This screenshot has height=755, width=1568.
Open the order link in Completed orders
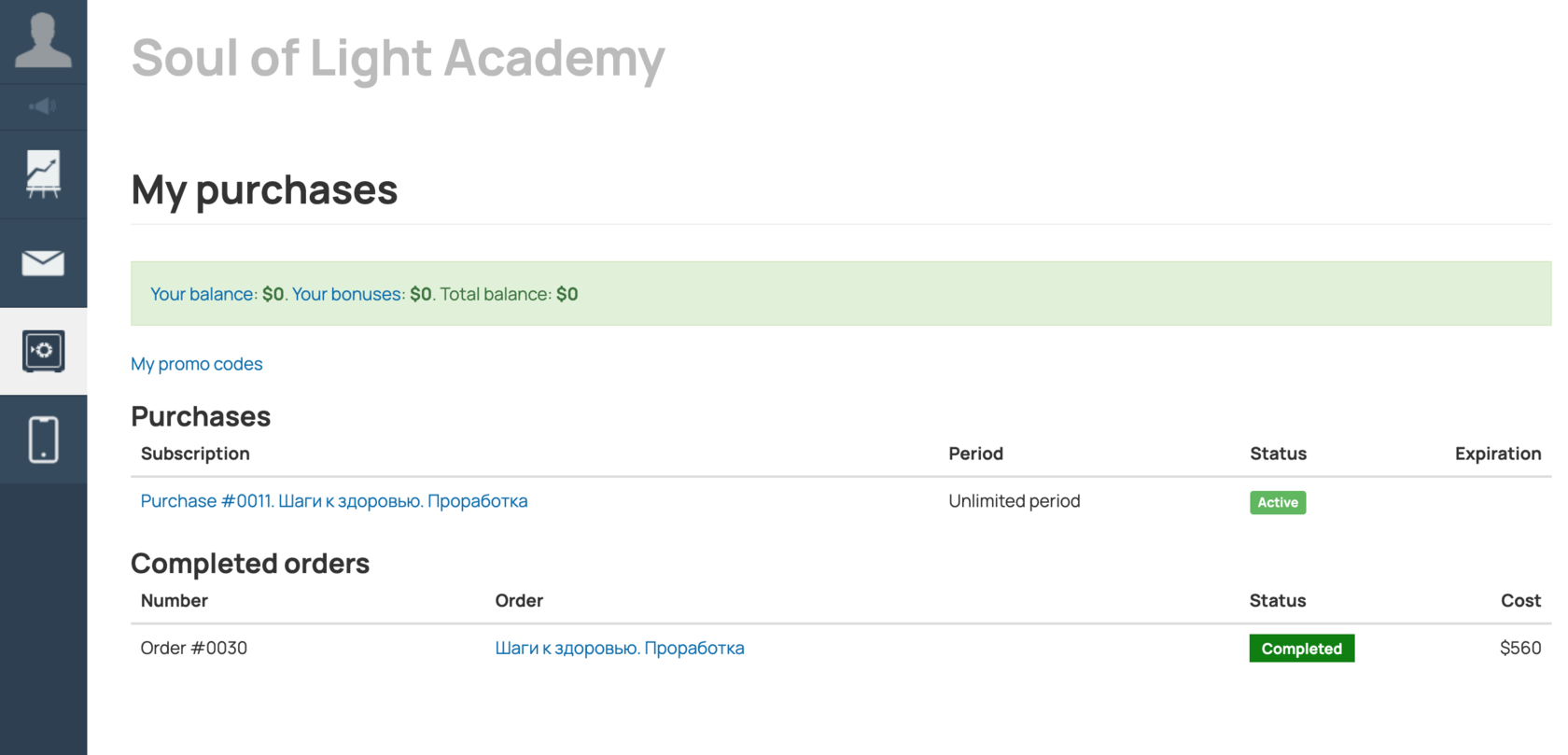click(x=619, y=649)
